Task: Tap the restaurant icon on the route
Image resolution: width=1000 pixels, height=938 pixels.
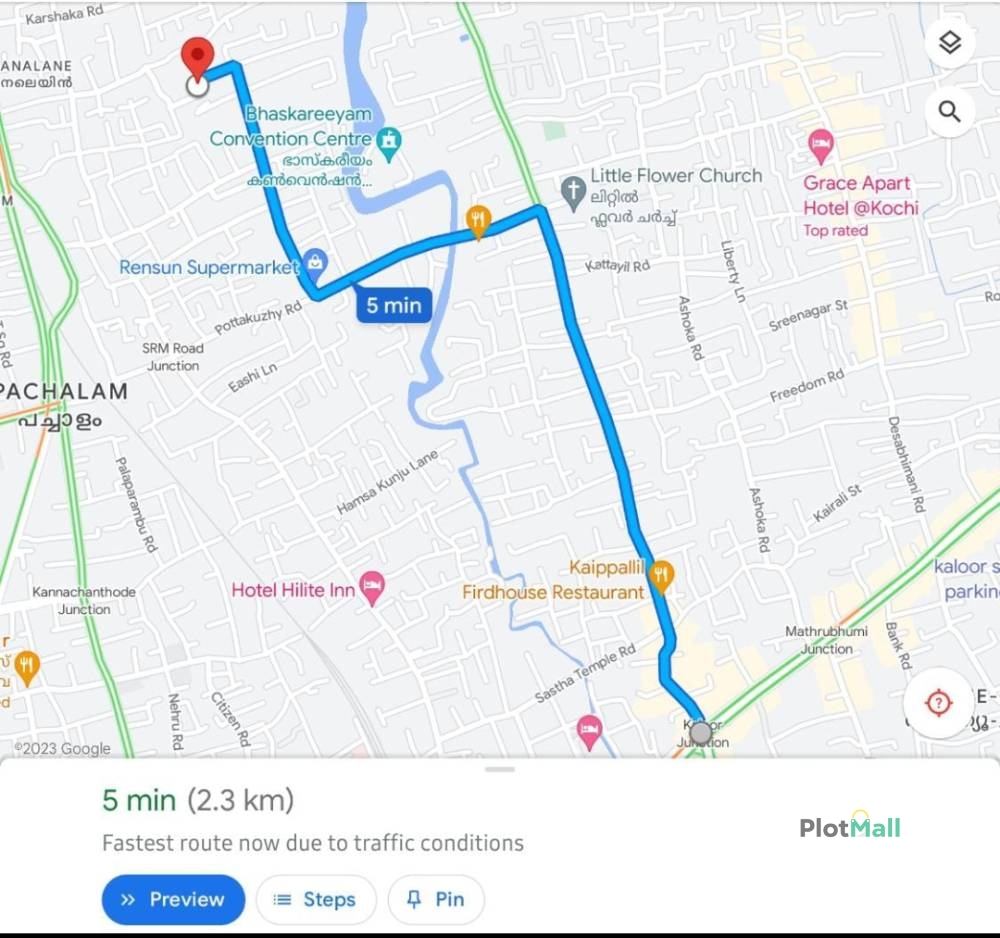Action: tap(478, 221)
